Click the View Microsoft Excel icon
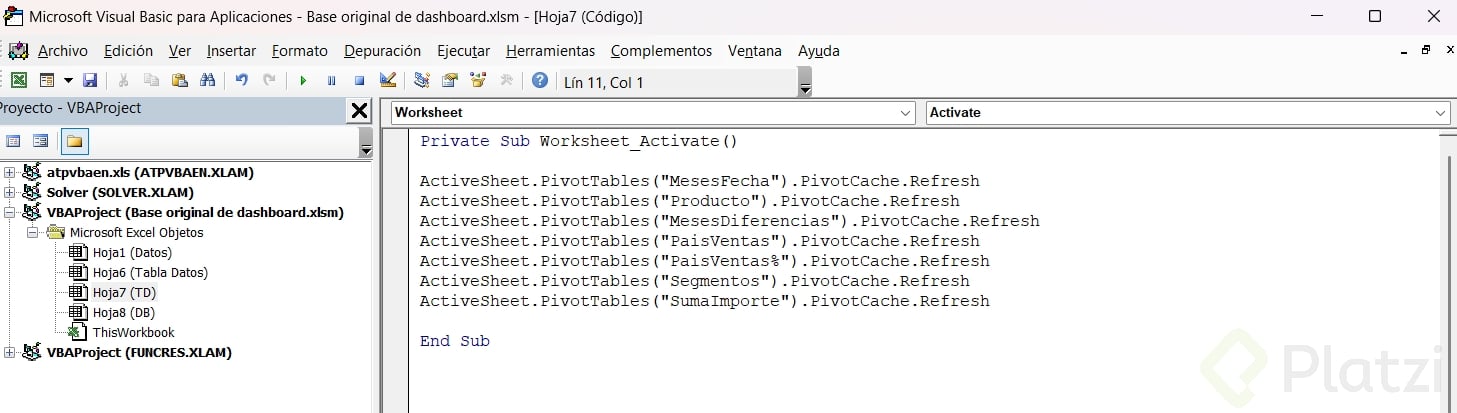 (19, 81)
